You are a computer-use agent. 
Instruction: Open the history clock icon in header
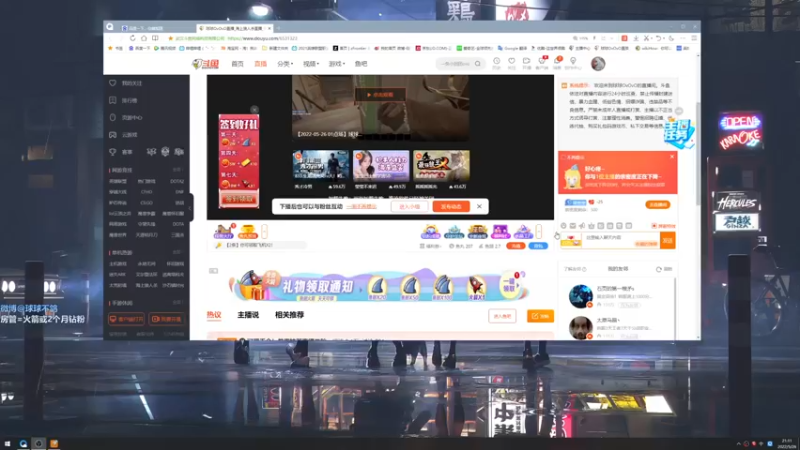(x=496, y=62)
